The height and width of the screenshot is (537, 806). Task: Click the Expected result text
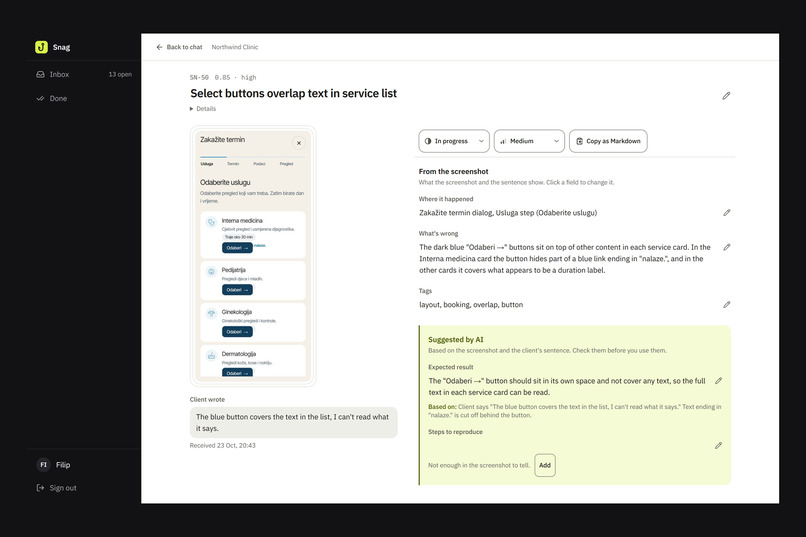[x=567, y=386]
